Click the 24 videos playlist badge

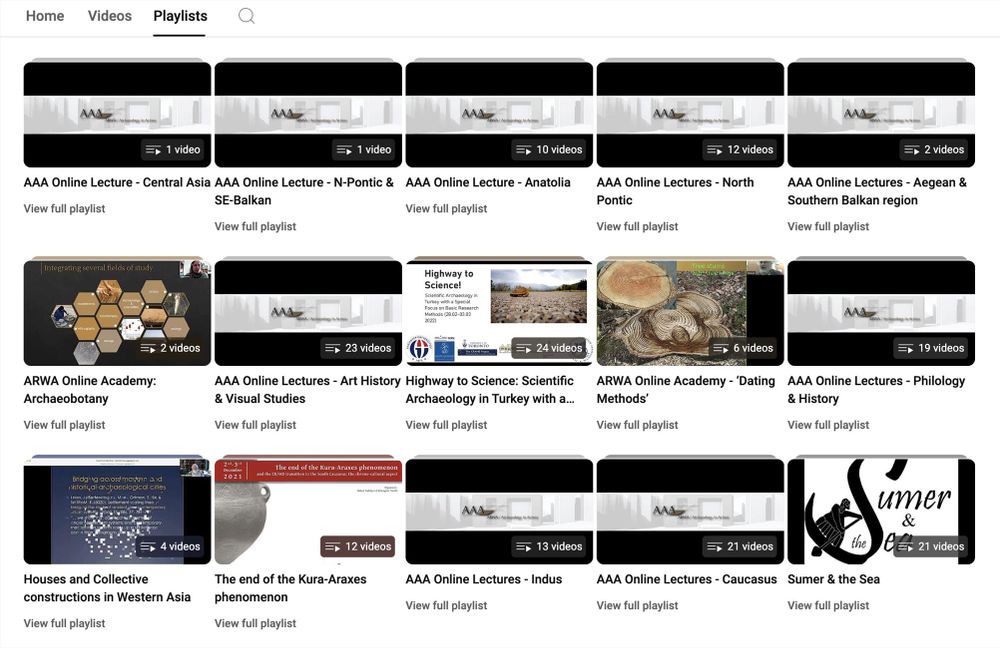(549, 348)
